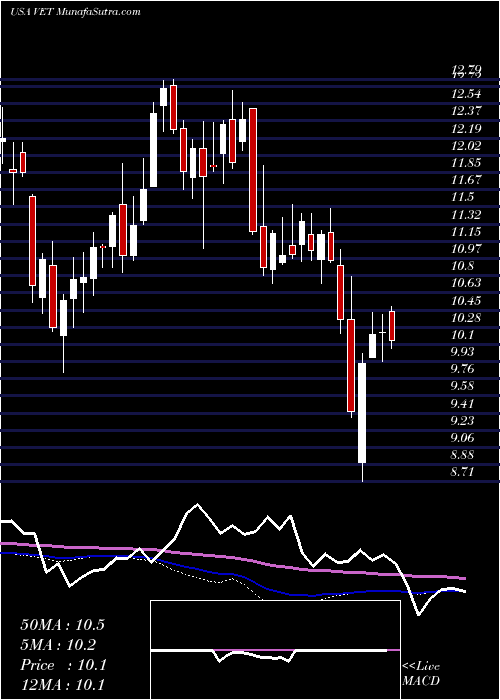The height and width of the screenshot is (700, 500).
Task: Click the last red candlestick on the right
Action: point(392,326)
